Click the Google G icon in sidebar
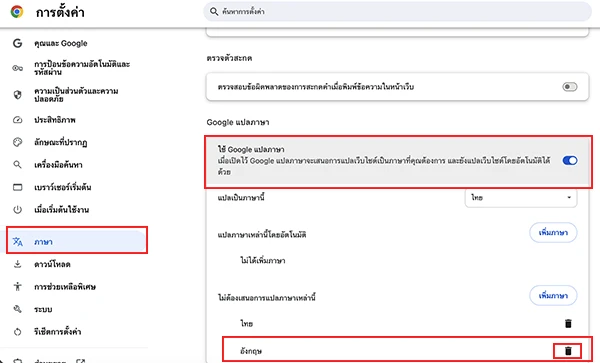 pyautogui.click(x=17, y=43)
